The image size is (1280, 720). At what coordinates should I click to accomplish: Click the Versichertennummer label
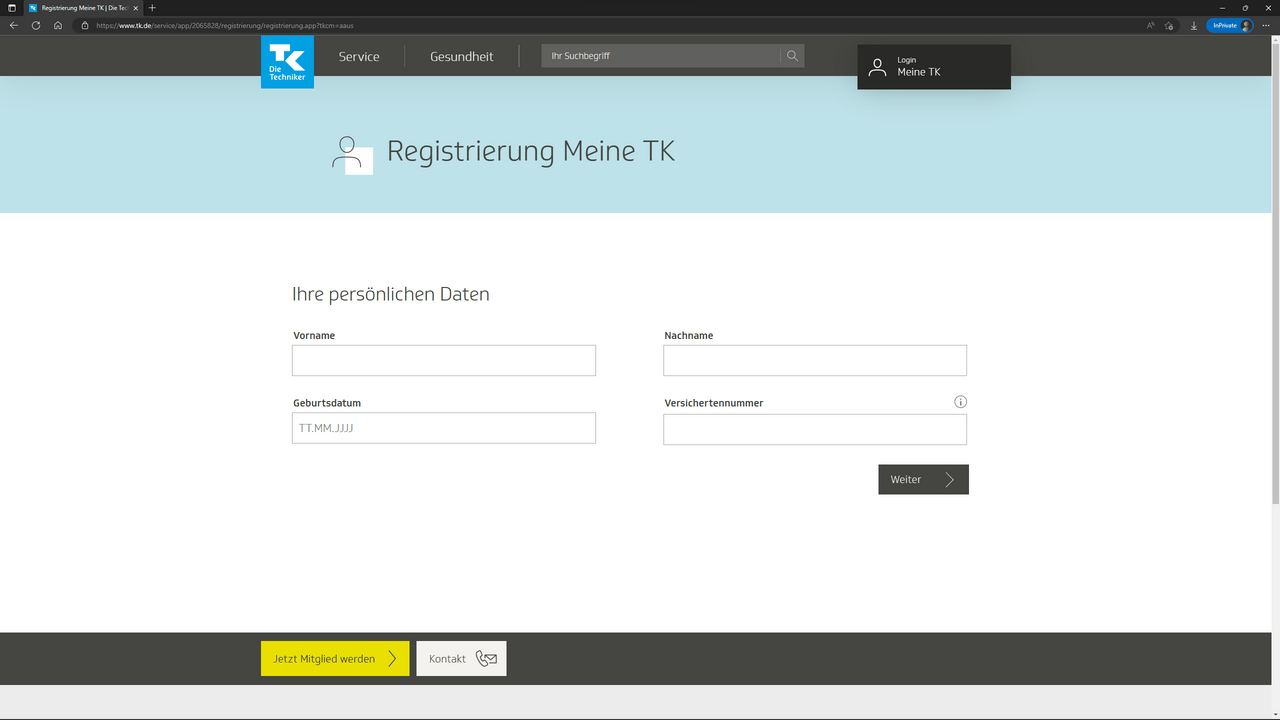(x=714, y=403)
